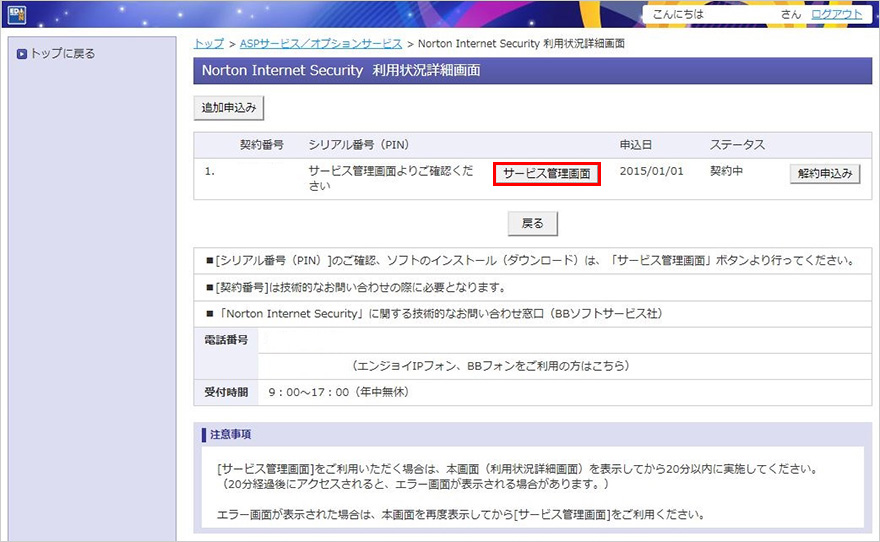
Task: Go to トップ breadcrumb link
Action: [209, 44]
